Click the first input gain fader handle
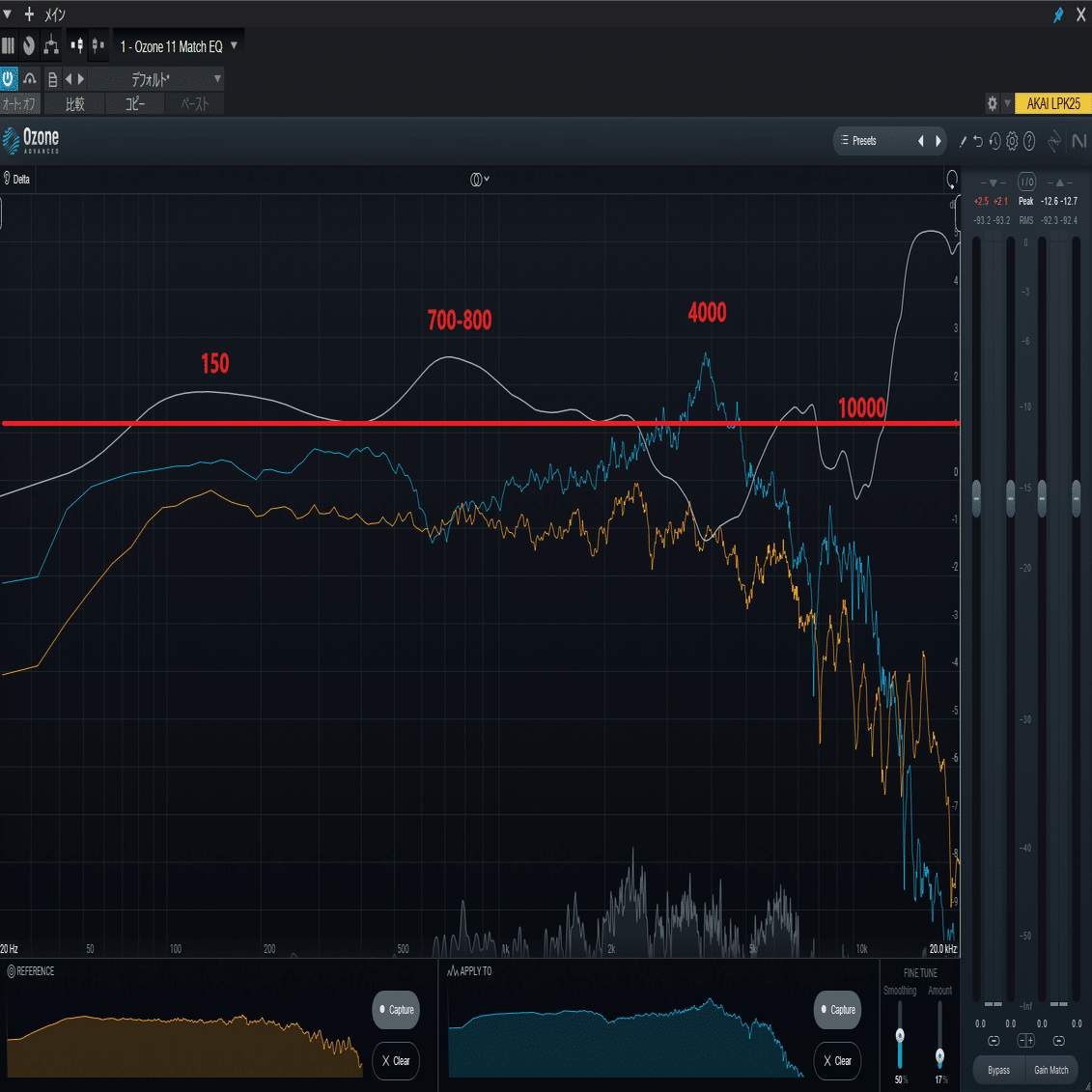This screenshot has height=1092, width=1092. click(x=976, y=498)
